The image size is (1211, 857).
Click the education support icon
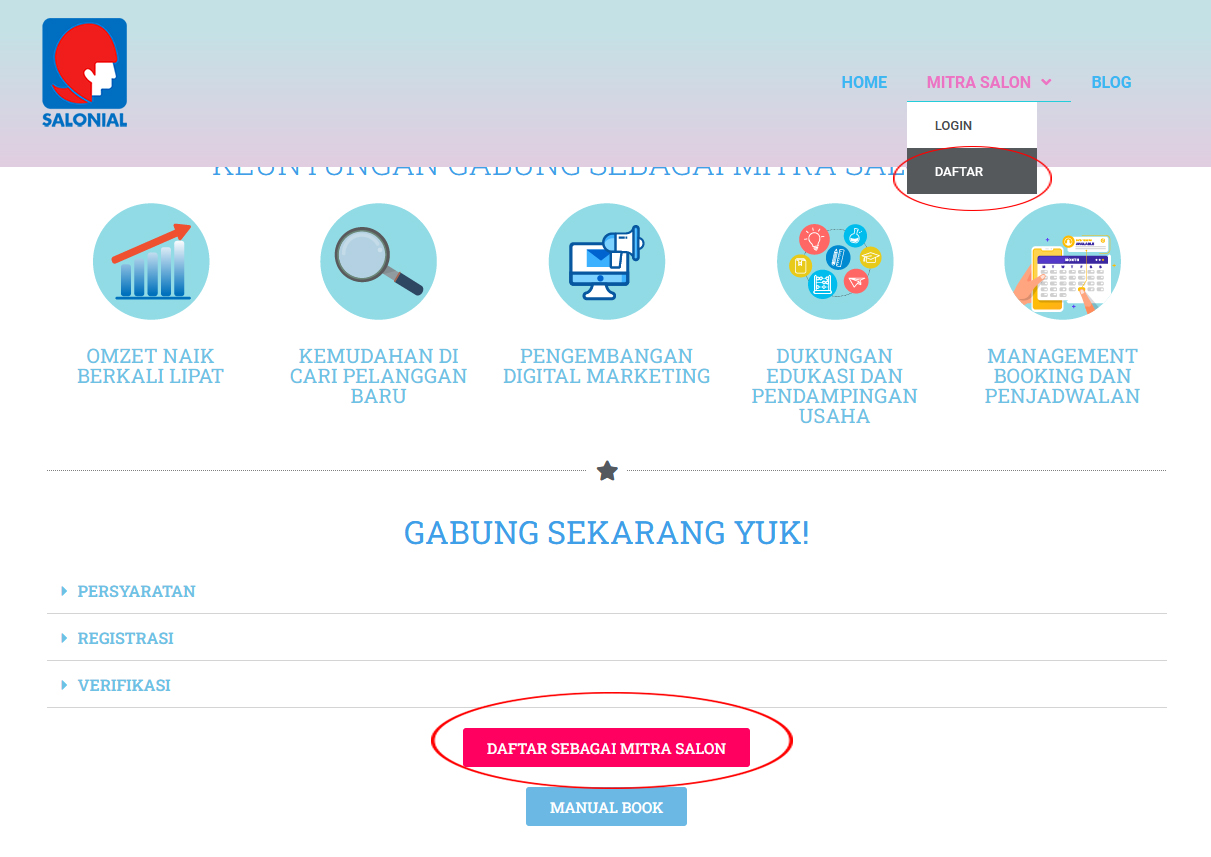835,262
